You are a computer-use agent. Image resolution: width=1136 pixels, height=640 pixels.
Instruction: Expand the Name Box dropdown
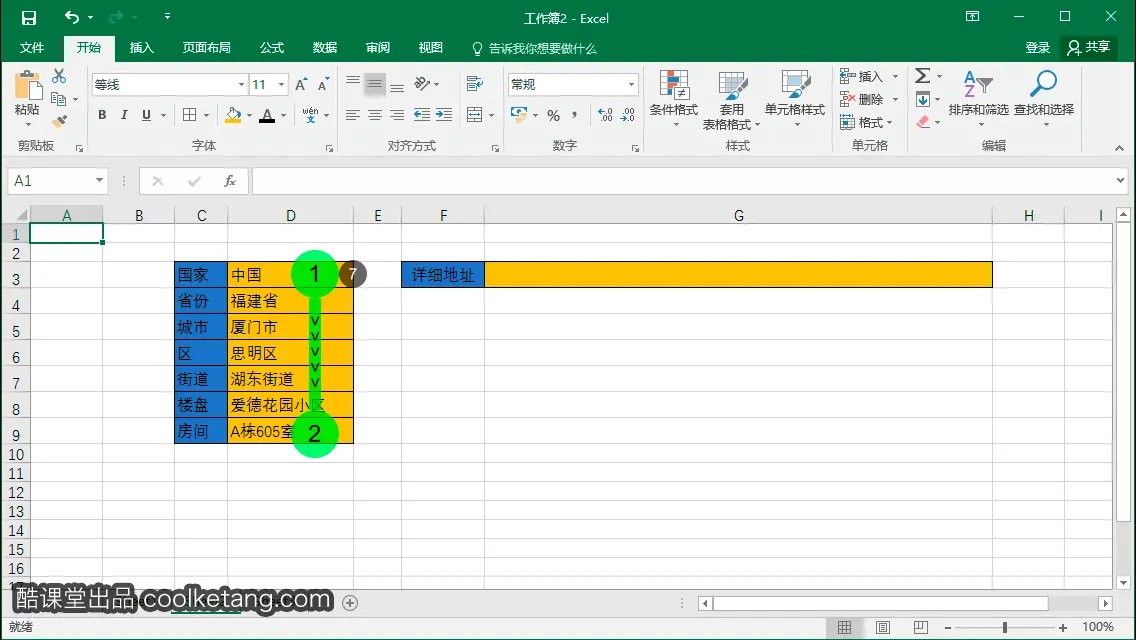[x=99, y=180]
